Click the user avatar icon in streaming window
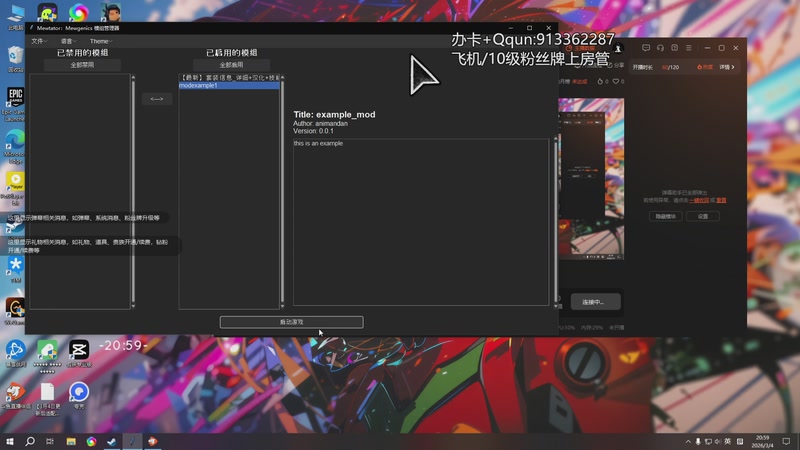This screenshot has width=800, height=450. pyautogui.click(x=618, y=48)
